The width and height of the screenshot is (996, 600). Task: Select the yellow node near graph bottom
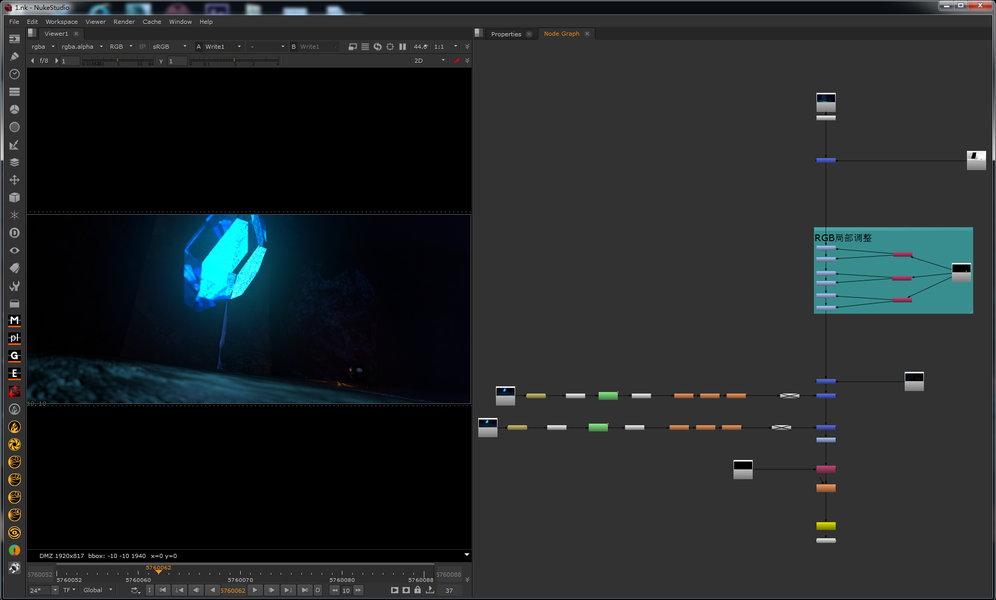coord(826,526)
